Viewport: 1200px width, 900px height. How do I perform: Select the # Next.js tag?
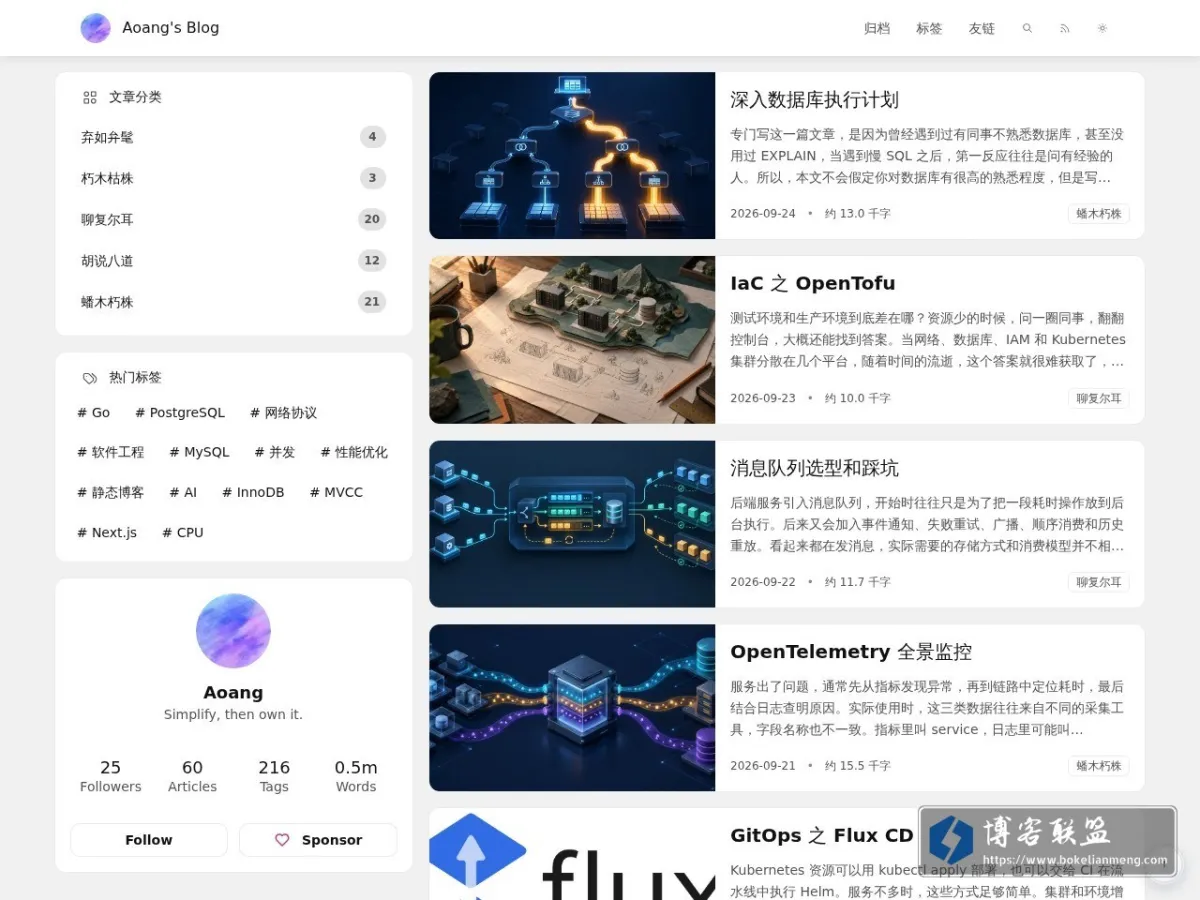(x=107, y=532)
